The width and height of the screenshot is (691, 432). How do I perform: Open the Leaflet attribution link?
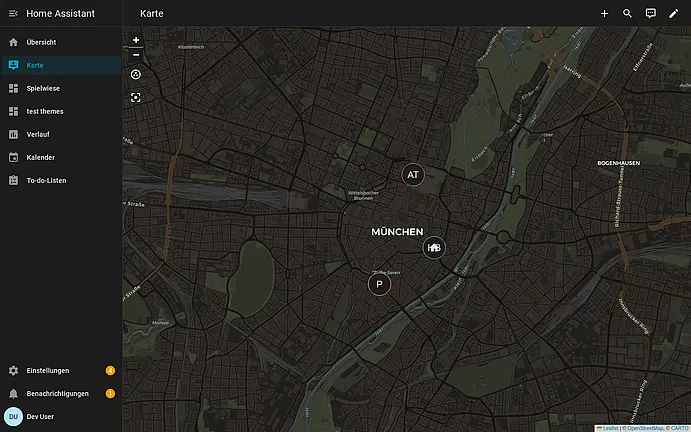click(x=610, y=428)
